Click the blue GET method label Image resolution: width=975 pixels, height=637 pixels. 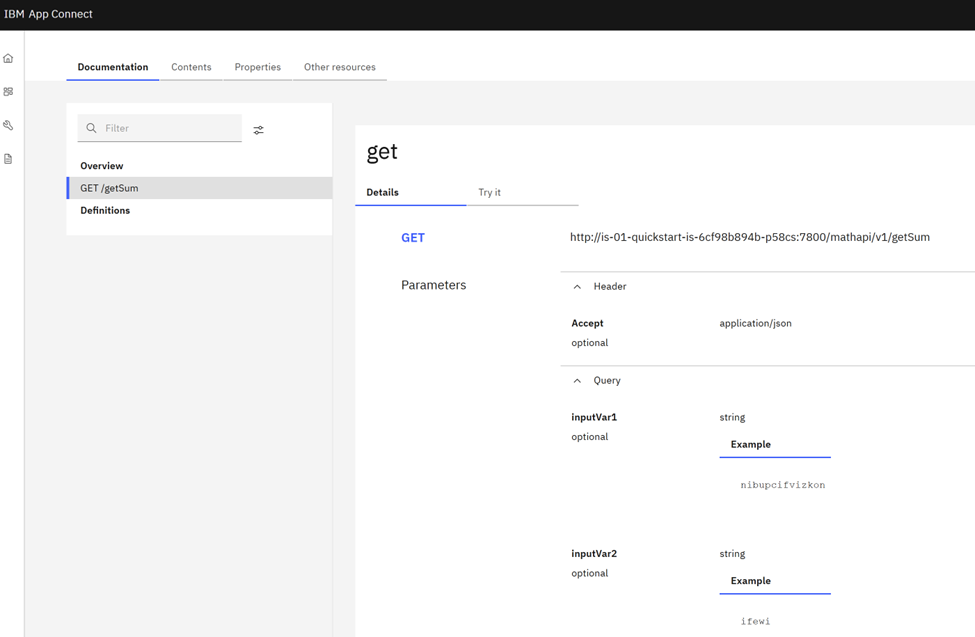tap(413, 238)
